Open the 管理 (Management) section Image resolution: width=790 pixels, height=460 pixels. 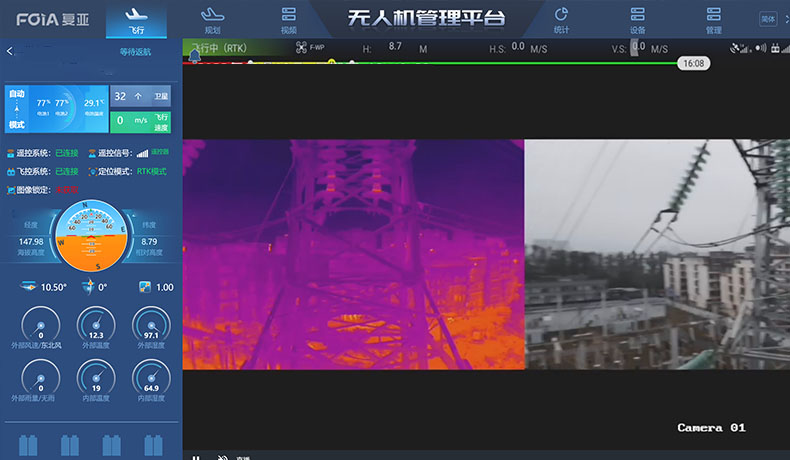tap(713, 20)
